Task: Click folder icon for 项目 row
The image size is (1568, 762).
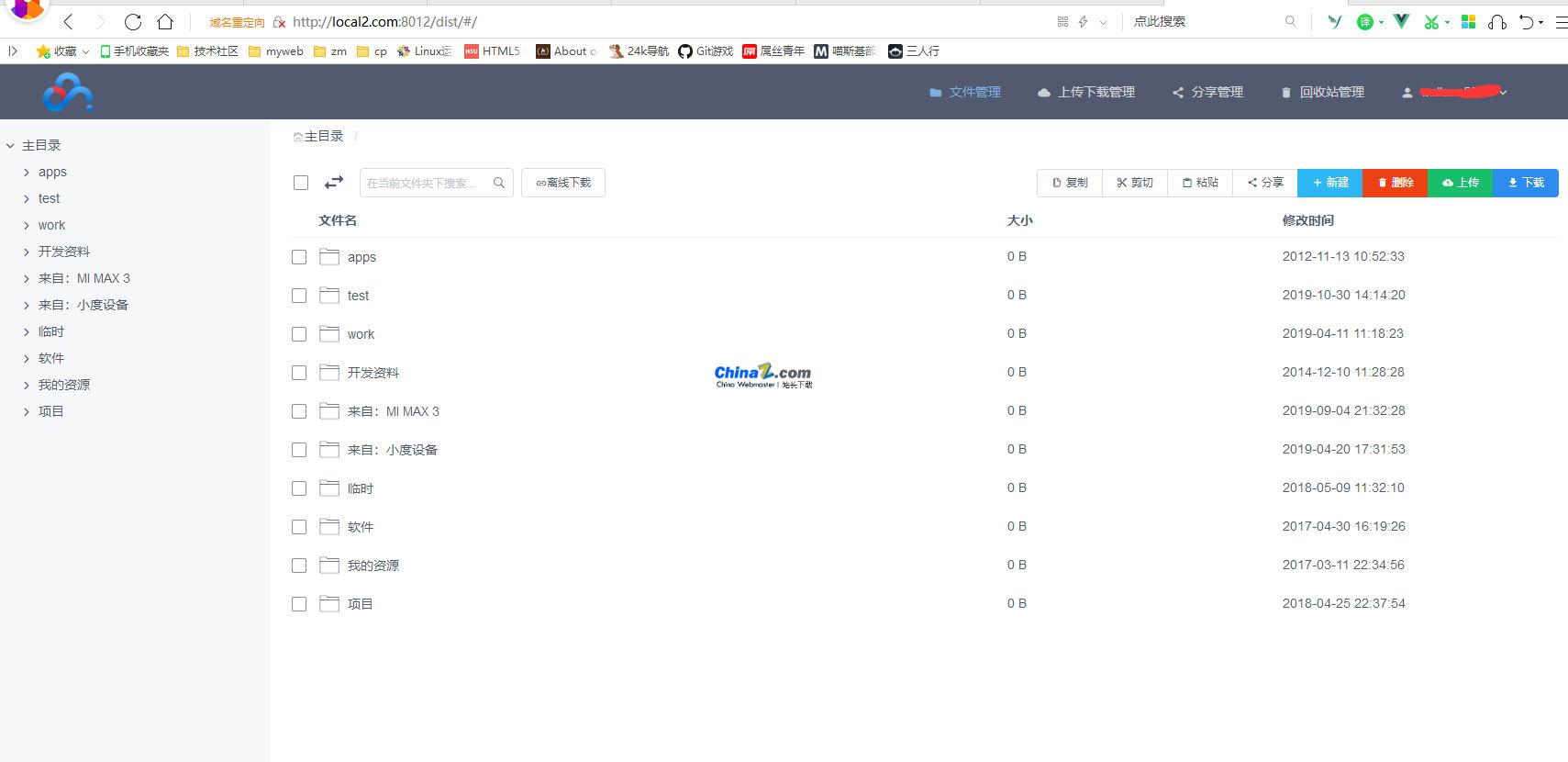Action: [329, 604]
